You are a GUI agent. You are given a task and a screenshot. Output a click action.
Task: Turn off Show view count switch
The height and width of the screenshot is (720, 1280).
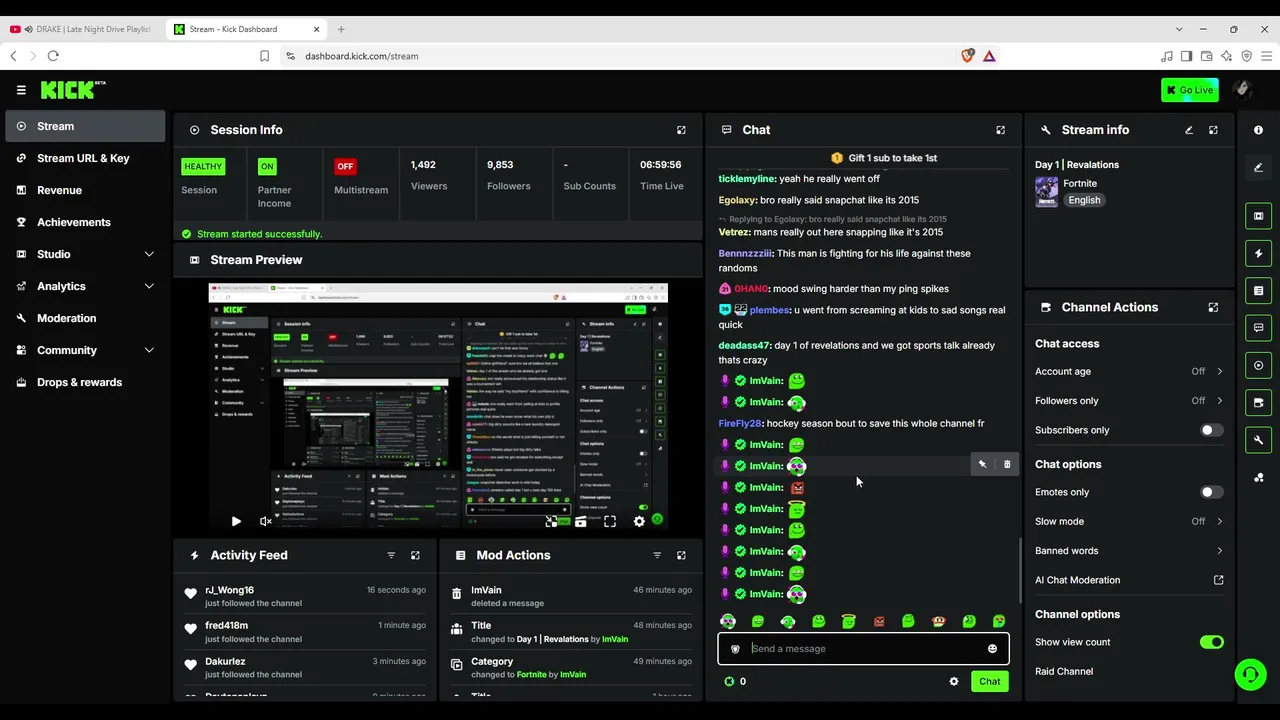1211,642
